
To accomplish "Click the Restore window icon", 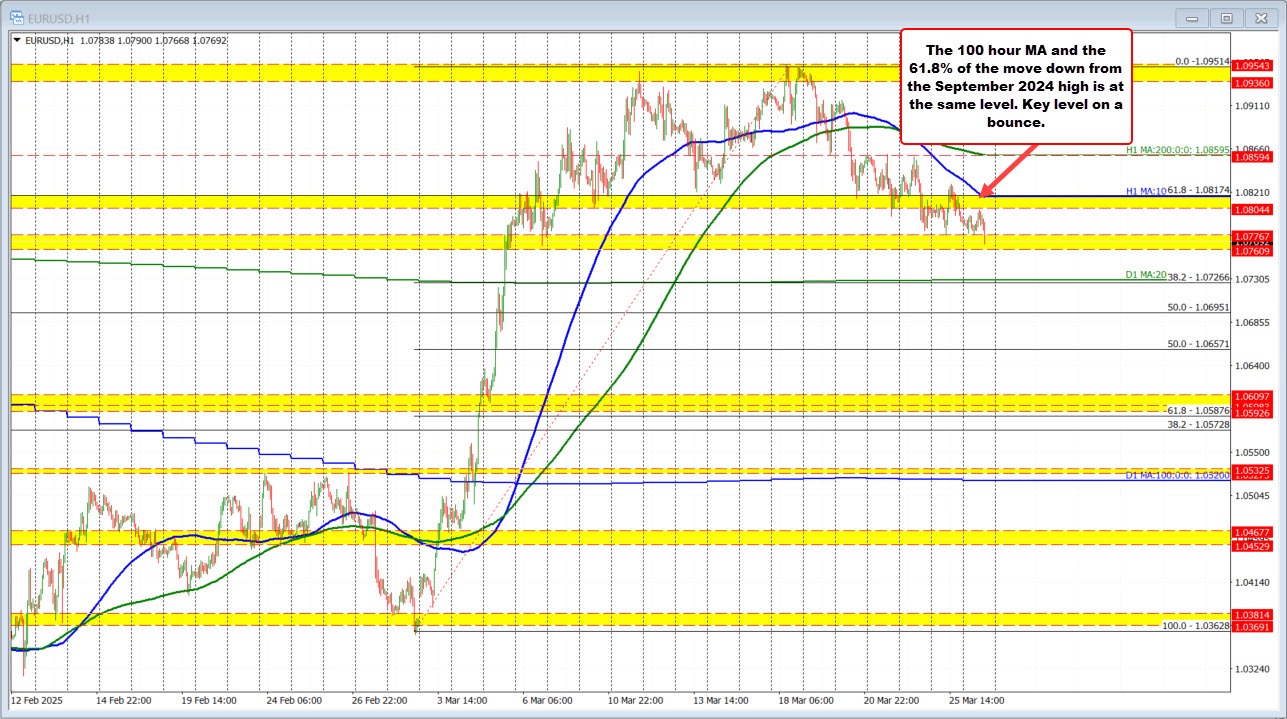I will 1226,17.
